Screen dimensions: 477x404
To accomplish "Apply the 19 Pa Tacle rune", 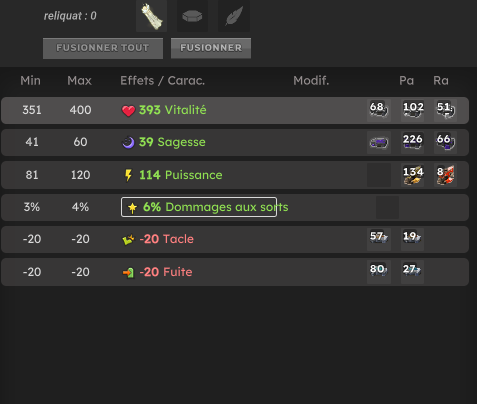I will pyautogui.click(x=413, y=239).
